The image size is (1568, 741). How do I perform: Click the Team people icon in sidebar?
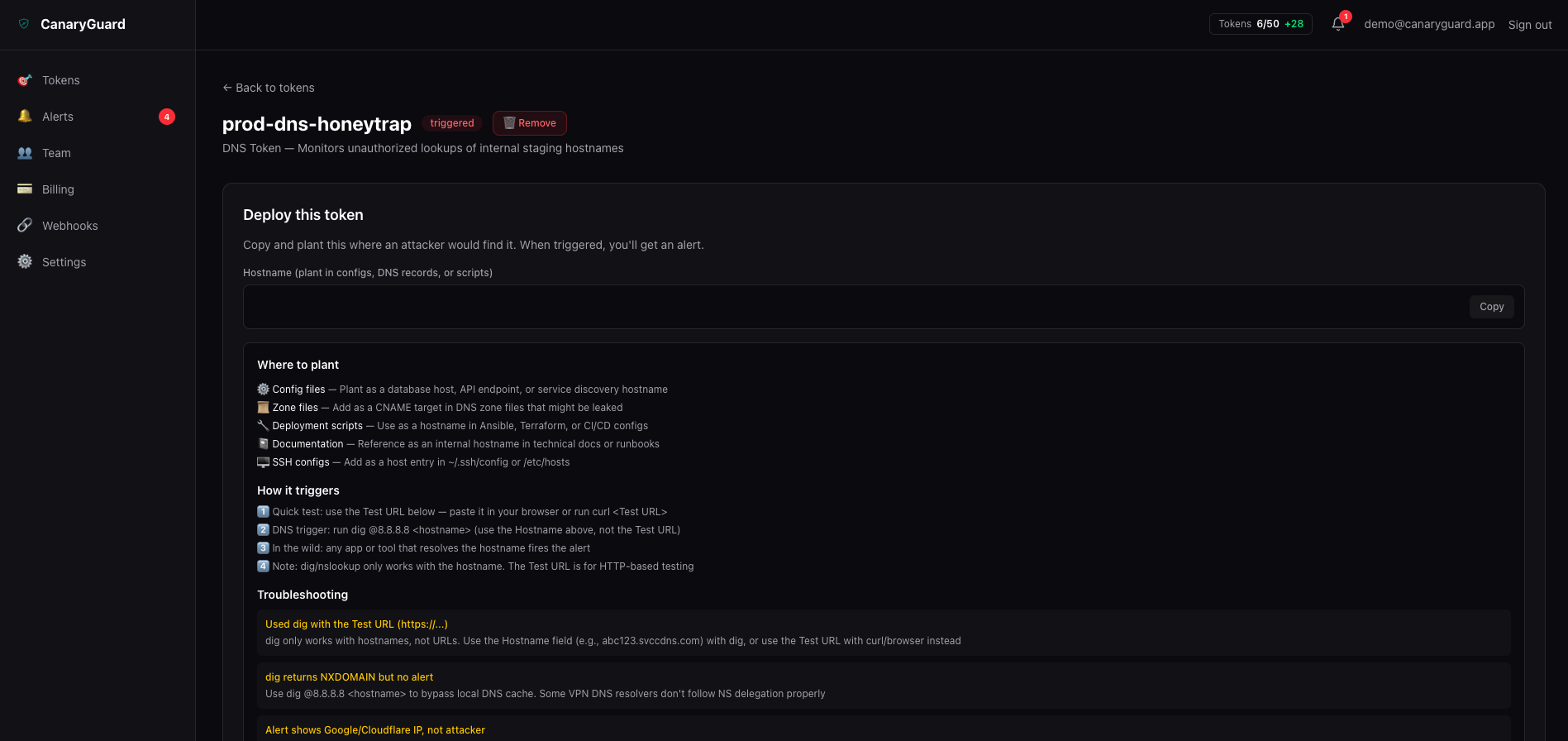[x=25, y=153]
